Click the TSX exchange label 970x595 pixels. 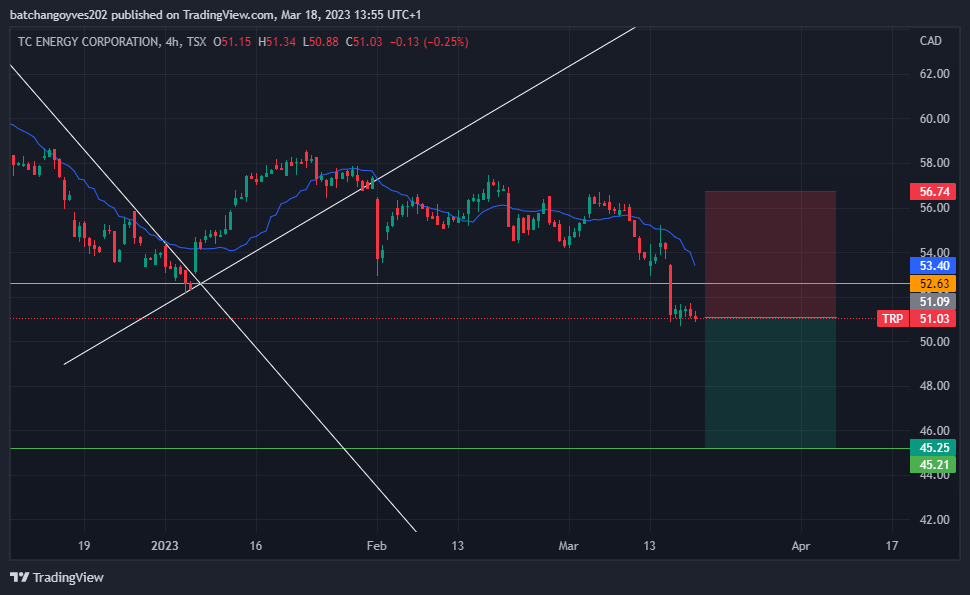(197, 42)
